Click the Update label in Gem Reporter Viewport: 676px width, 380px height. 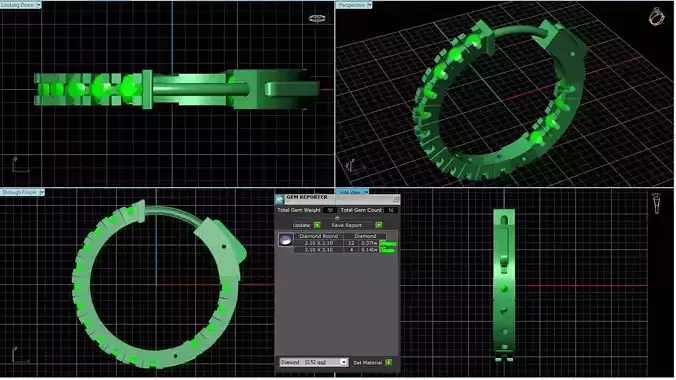(x=301, y=225)
